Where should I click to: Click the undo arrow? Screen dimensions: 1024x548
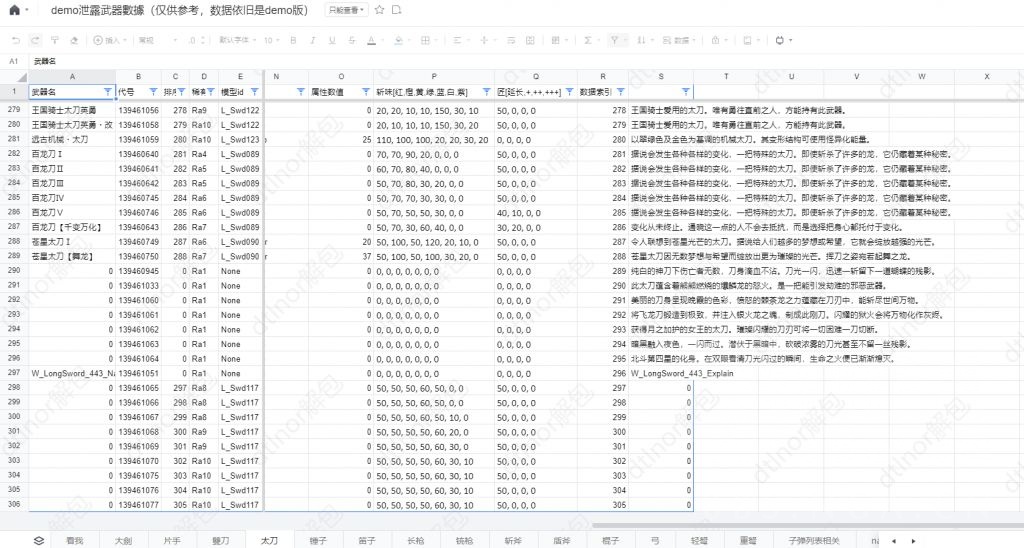(x=16, y=40)
